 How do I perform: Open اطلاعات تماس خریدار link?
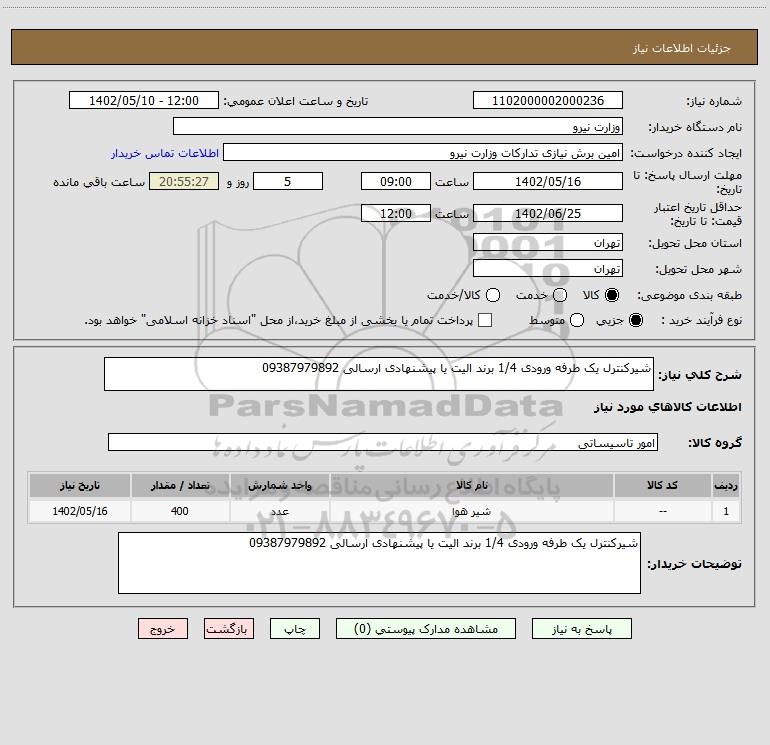pyautogui.click(x=165, y=153)
